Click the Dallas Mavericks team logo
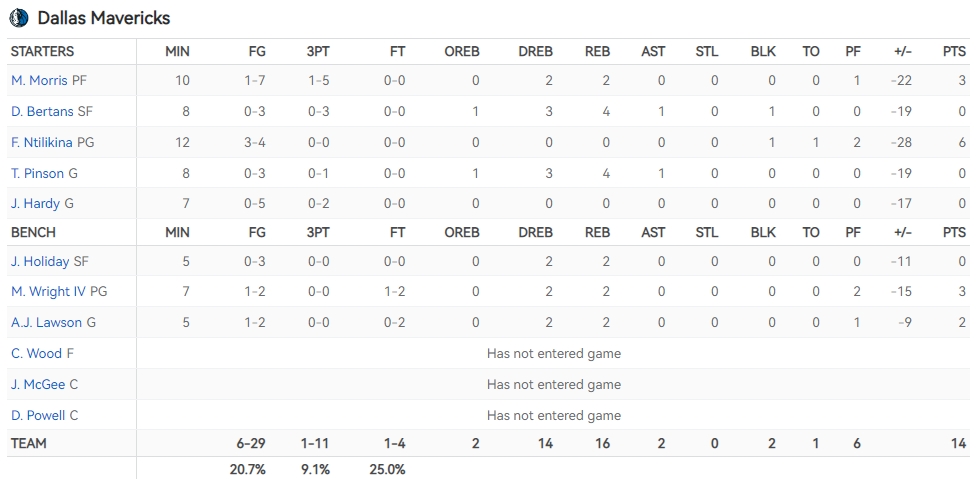Screen dimensions: 980x479 [x=18, y=18]
